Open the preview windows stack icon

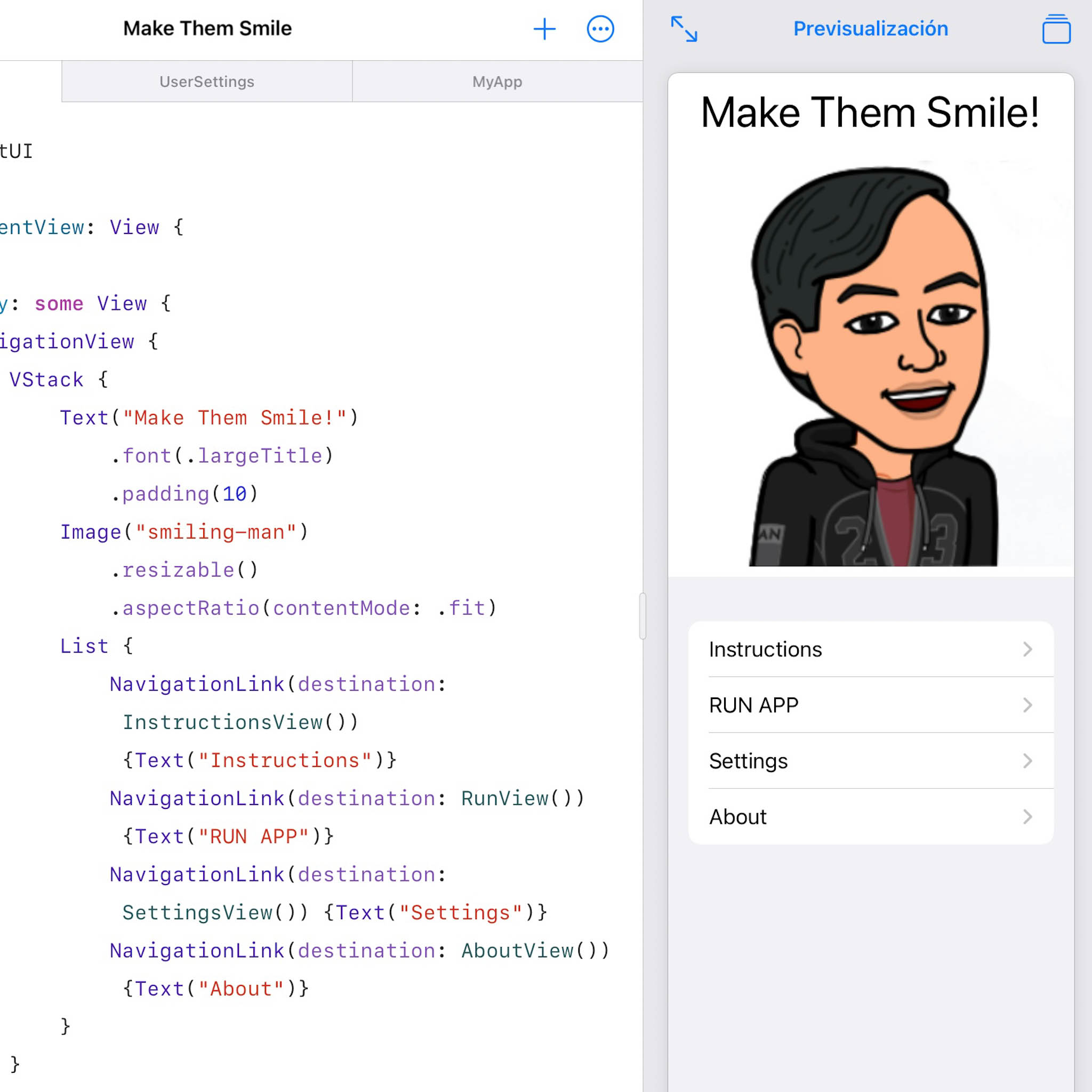coord(1056,29)
